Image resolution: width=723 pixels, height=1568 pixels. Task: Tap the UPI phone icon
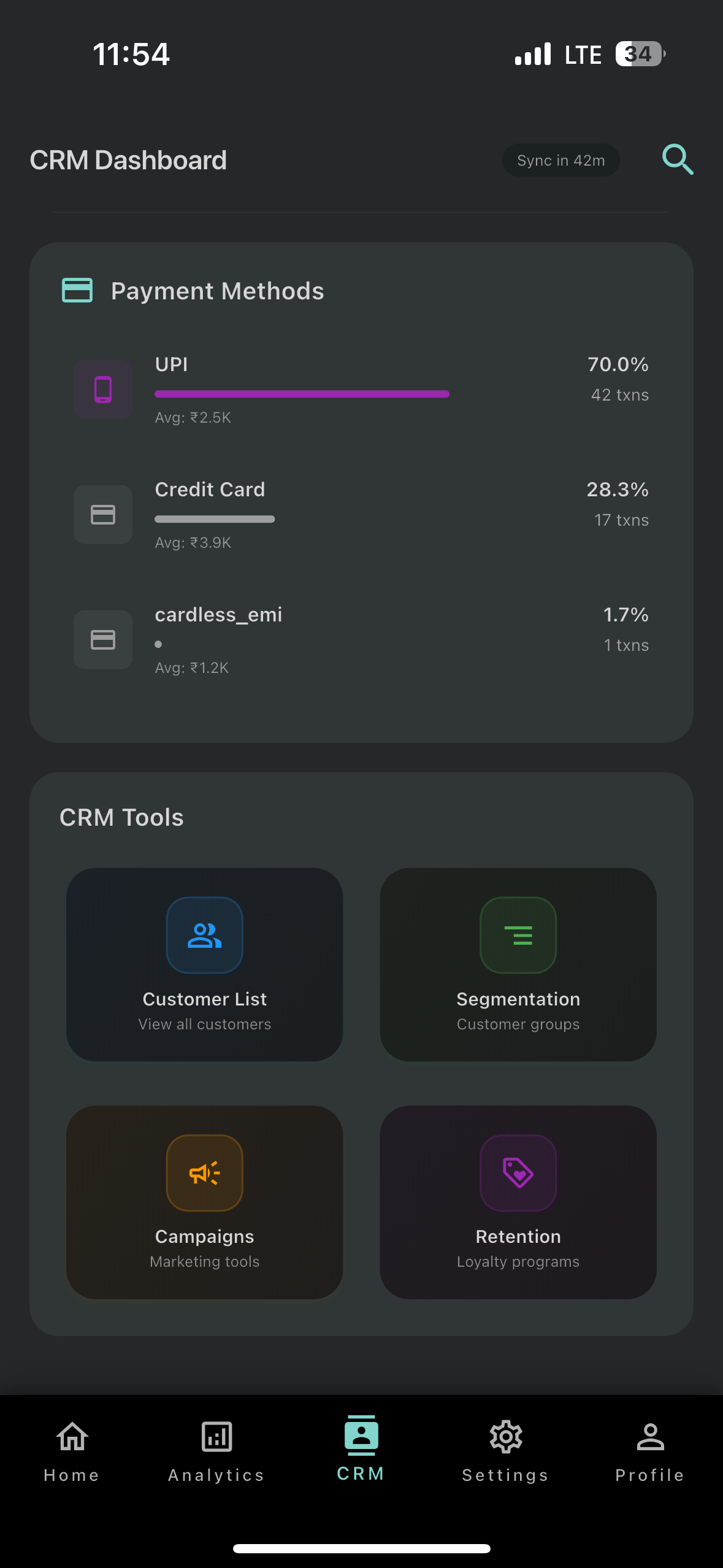click(x=103, y=390)
